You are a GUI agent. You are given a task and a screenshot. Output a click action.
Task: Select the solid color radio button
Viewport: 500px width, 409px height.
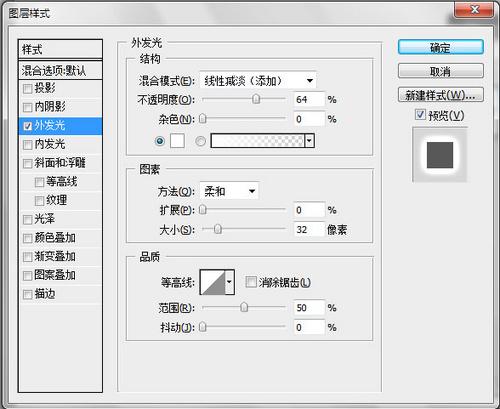[160, 141]
